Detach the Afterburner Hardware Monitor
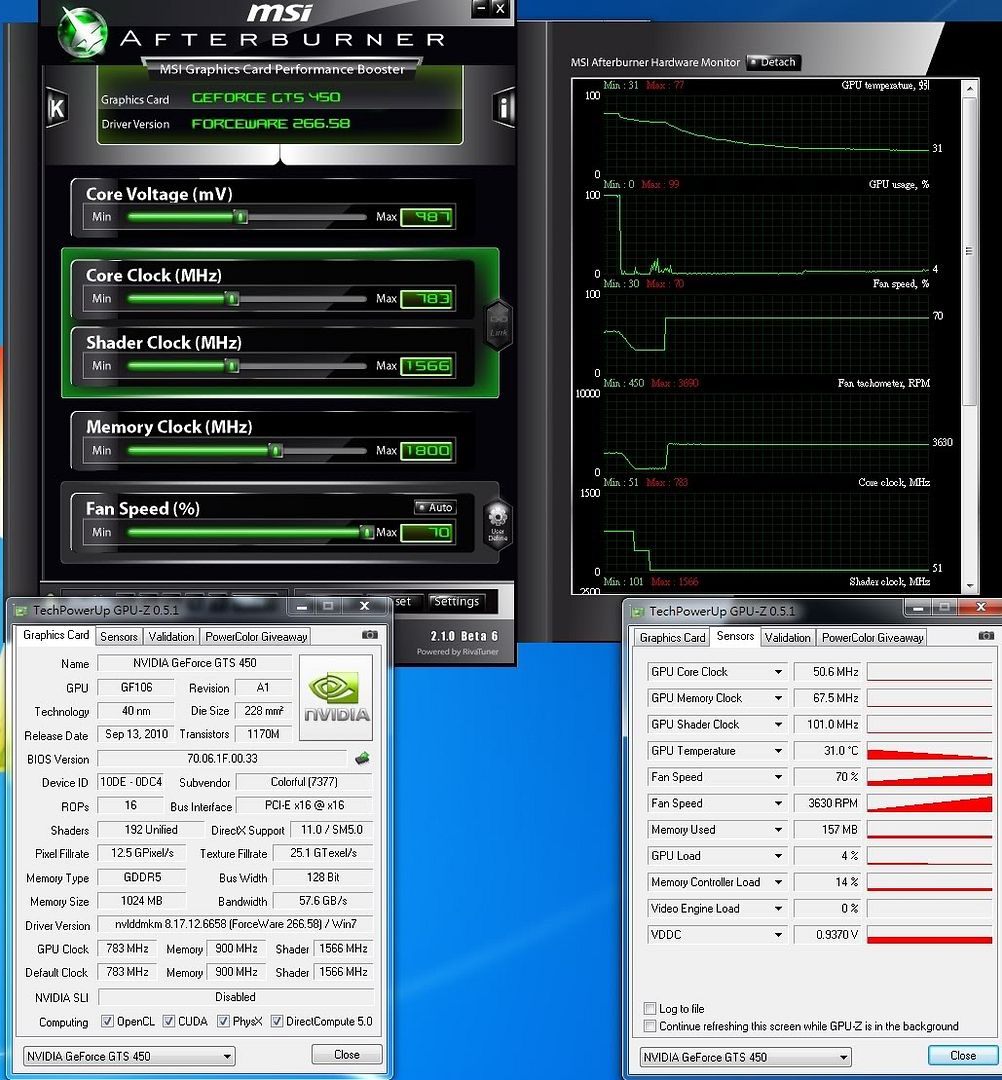The height and width of the screenshot is (1080, 1002). 773,62
